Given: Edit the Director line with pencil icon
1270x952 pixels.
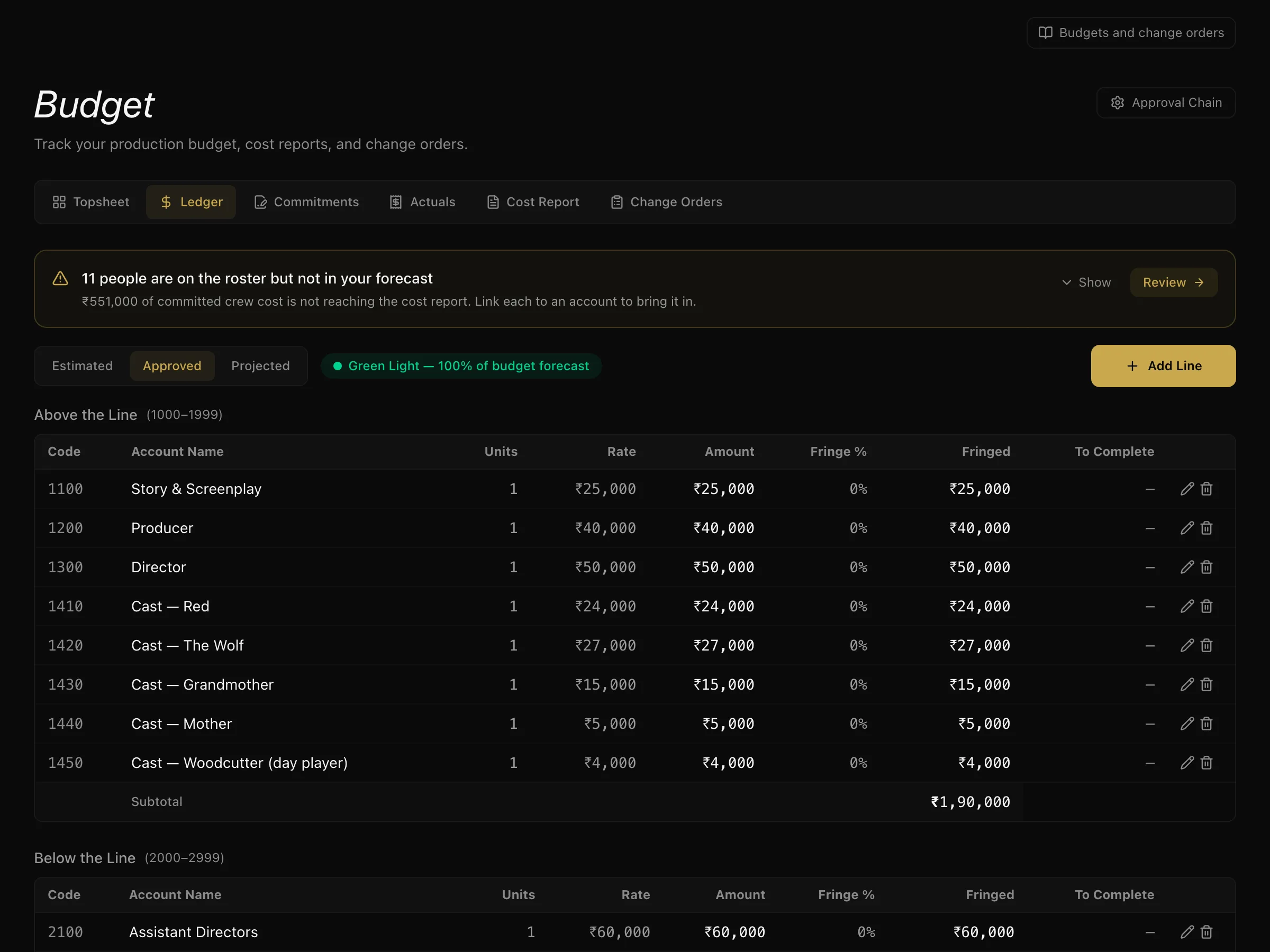Looking at the screenshot, I should point(1187,567).
